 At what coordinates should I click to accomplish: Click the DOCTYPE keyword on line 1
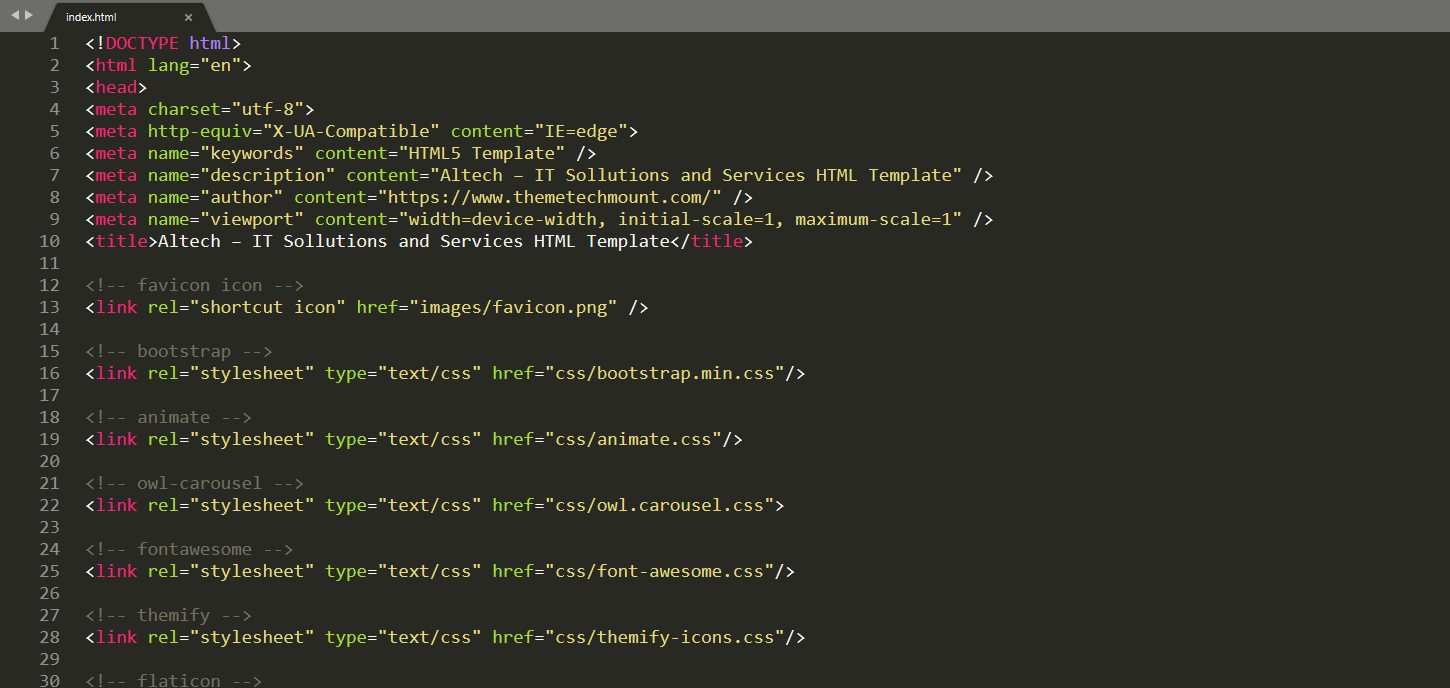click(x=142, y=43)
